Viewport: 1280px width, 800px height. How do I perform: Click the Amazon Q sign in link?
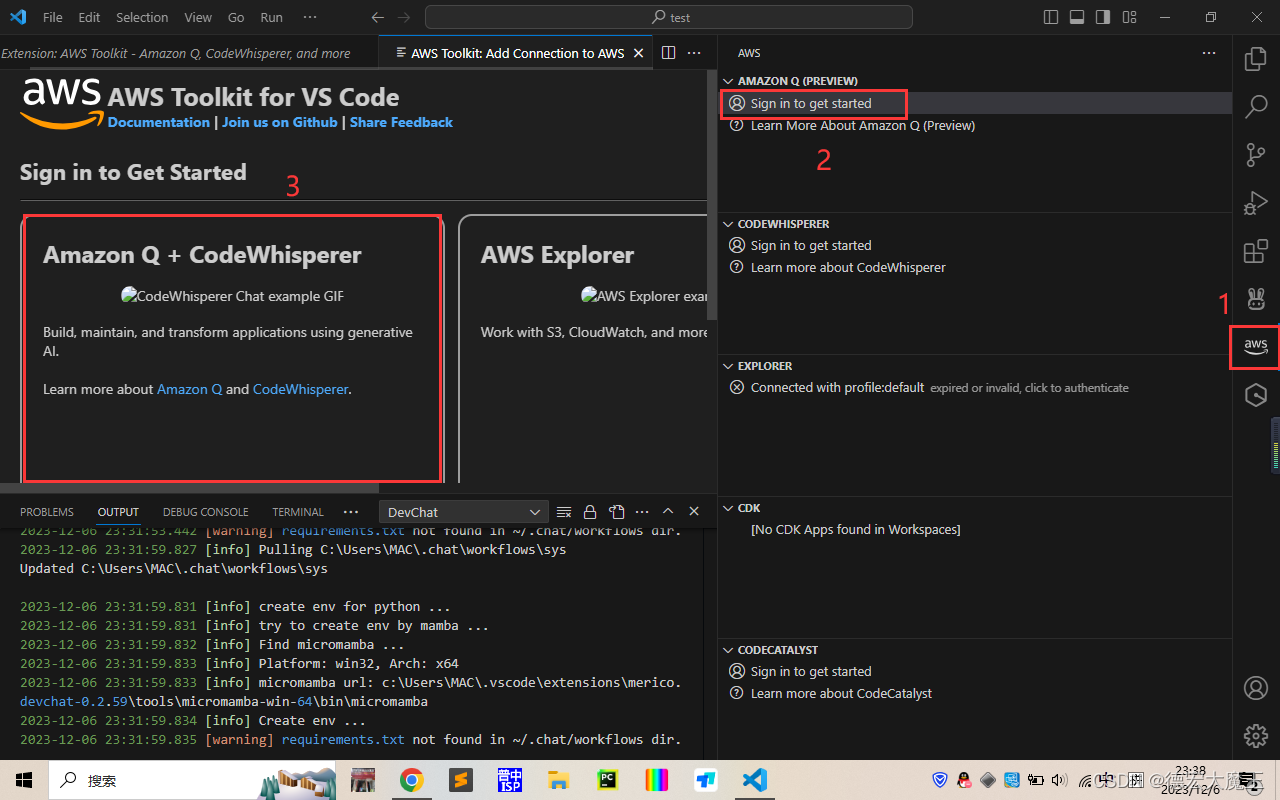coord(810,103)
